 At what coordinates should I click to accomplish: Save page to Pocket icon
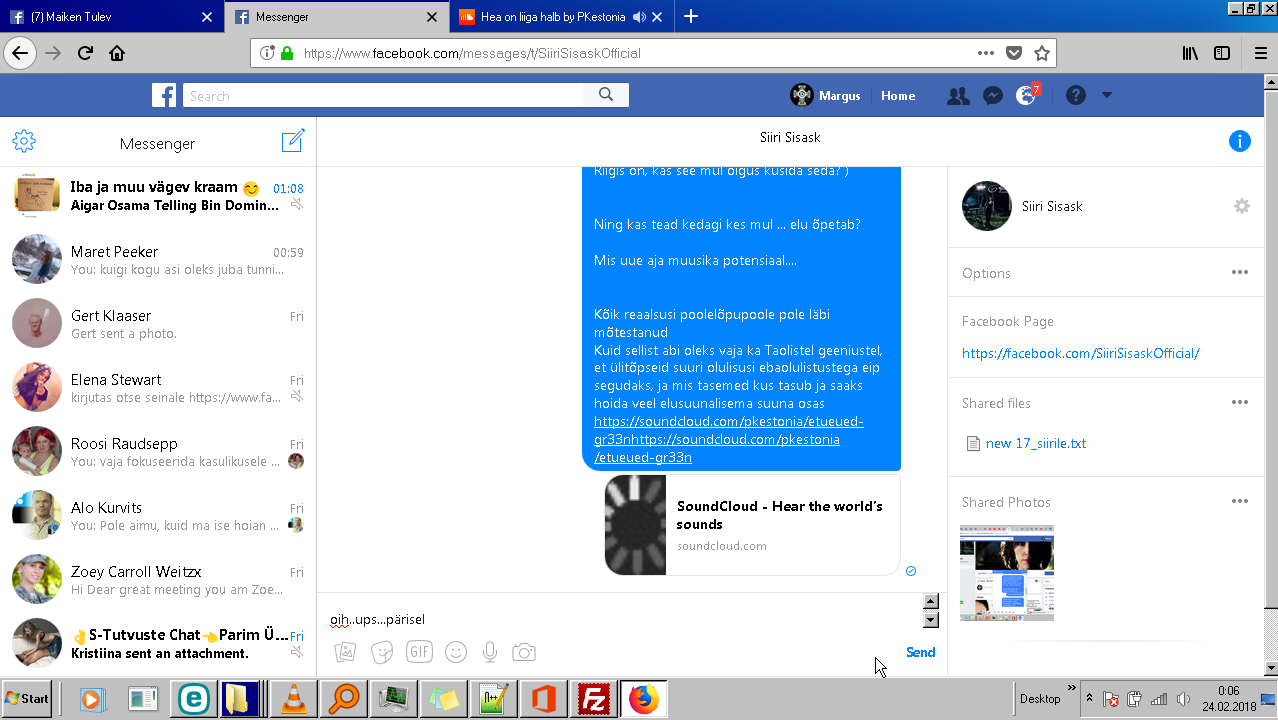[x=1014, y=53]
